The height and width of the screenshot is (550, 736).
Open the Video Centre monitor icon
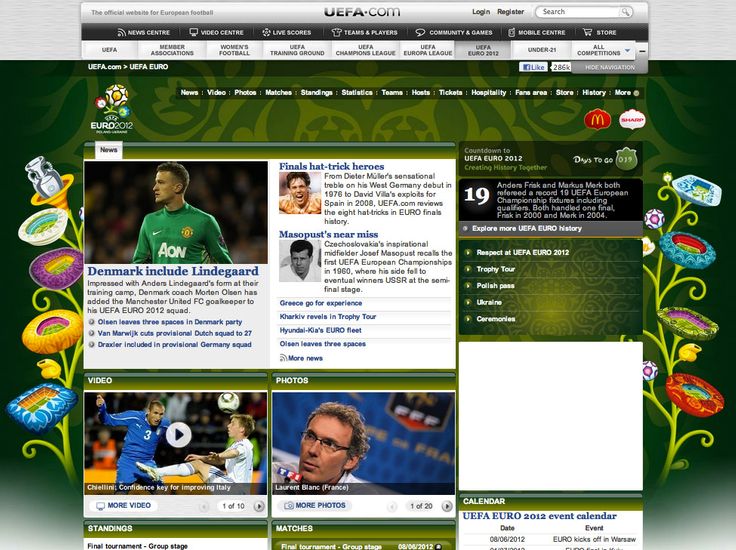[x=193, y=32]
